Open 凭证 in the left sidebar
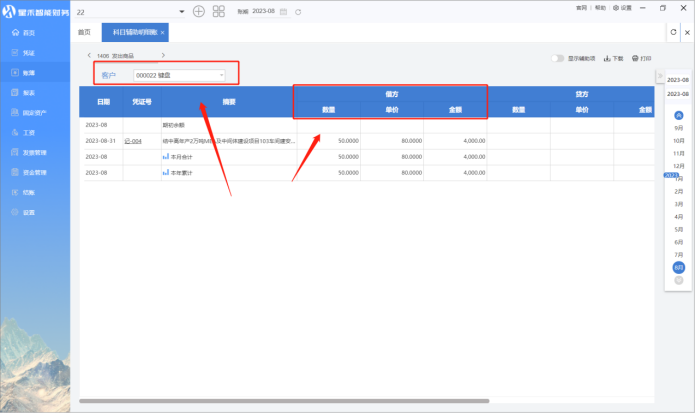Viewport: 695px width, 413px height. 28,52
